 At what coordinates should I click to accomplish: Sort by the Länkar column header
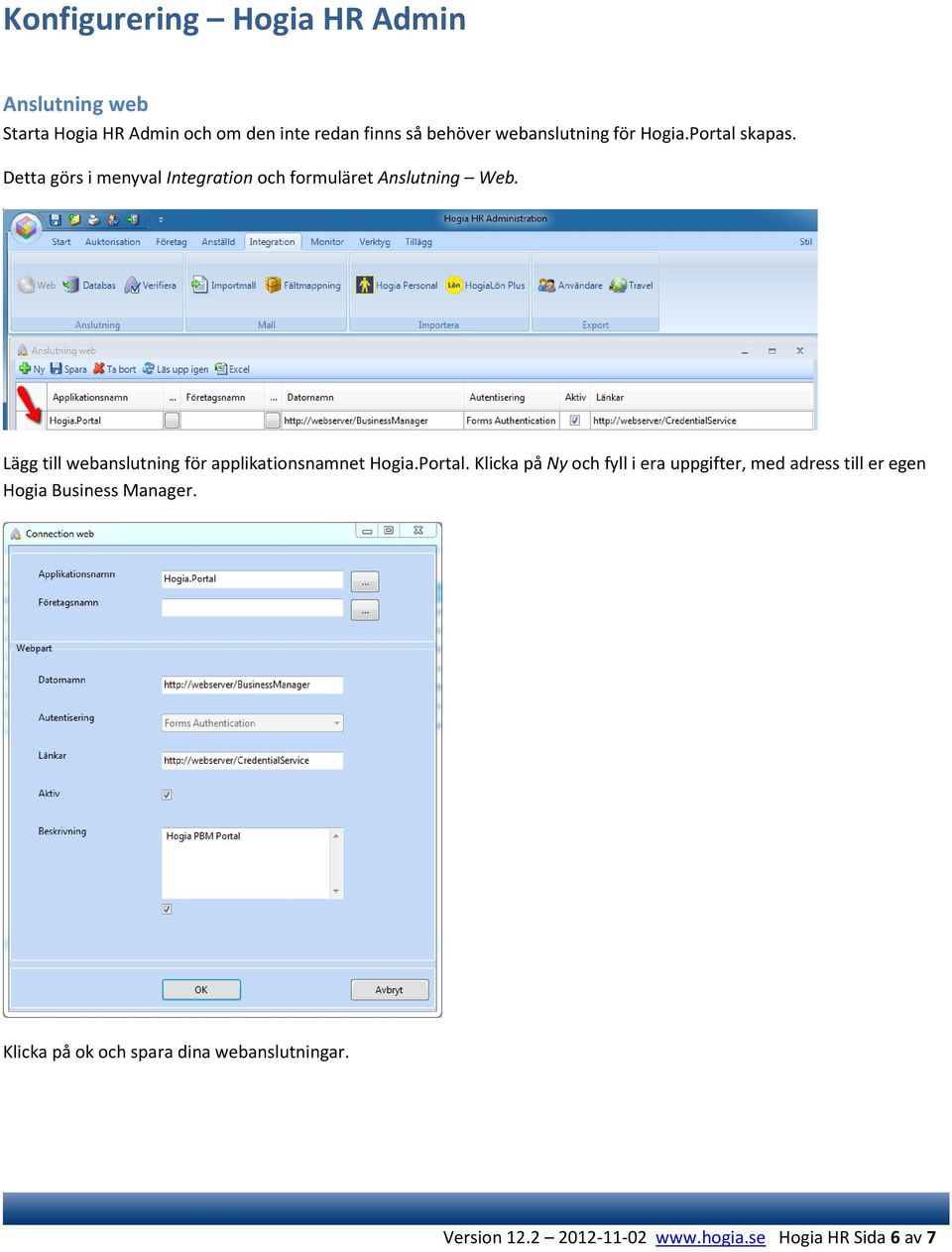610,398
